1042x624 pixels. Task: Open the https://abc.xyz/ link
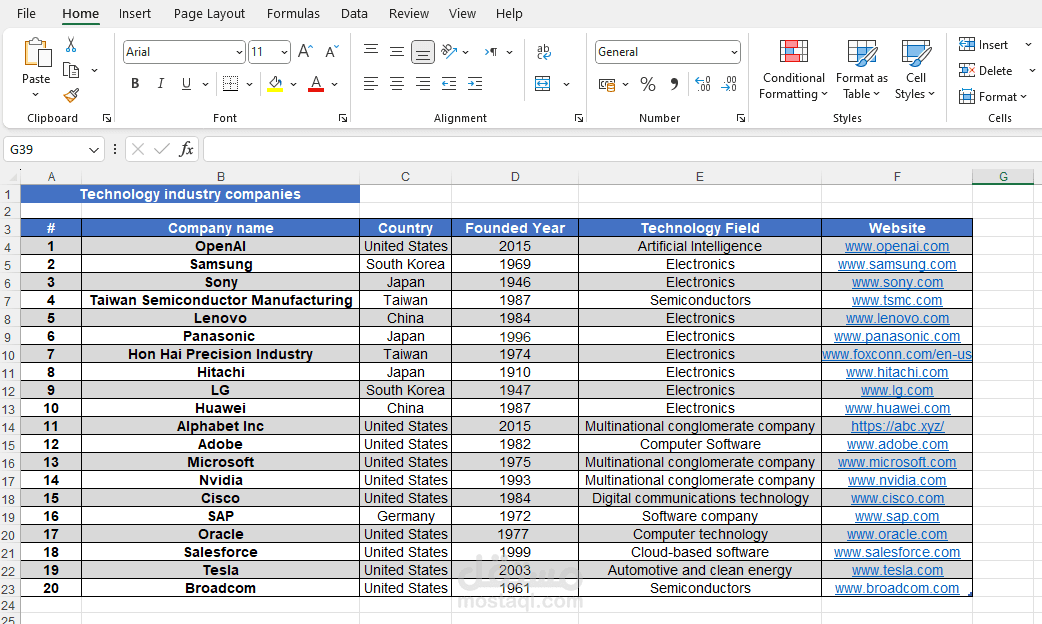(x=897, y=426)
